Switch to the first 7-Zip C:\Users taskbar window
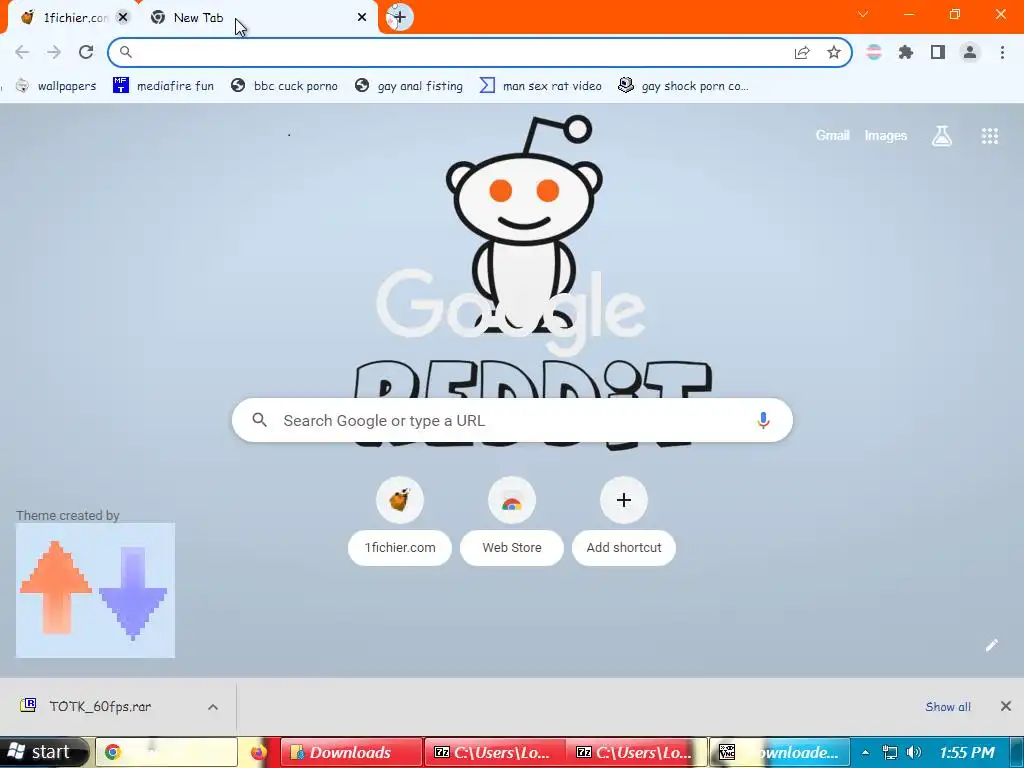The width and height of the screenshot is (1024, 768). click(x=494, y=752)
